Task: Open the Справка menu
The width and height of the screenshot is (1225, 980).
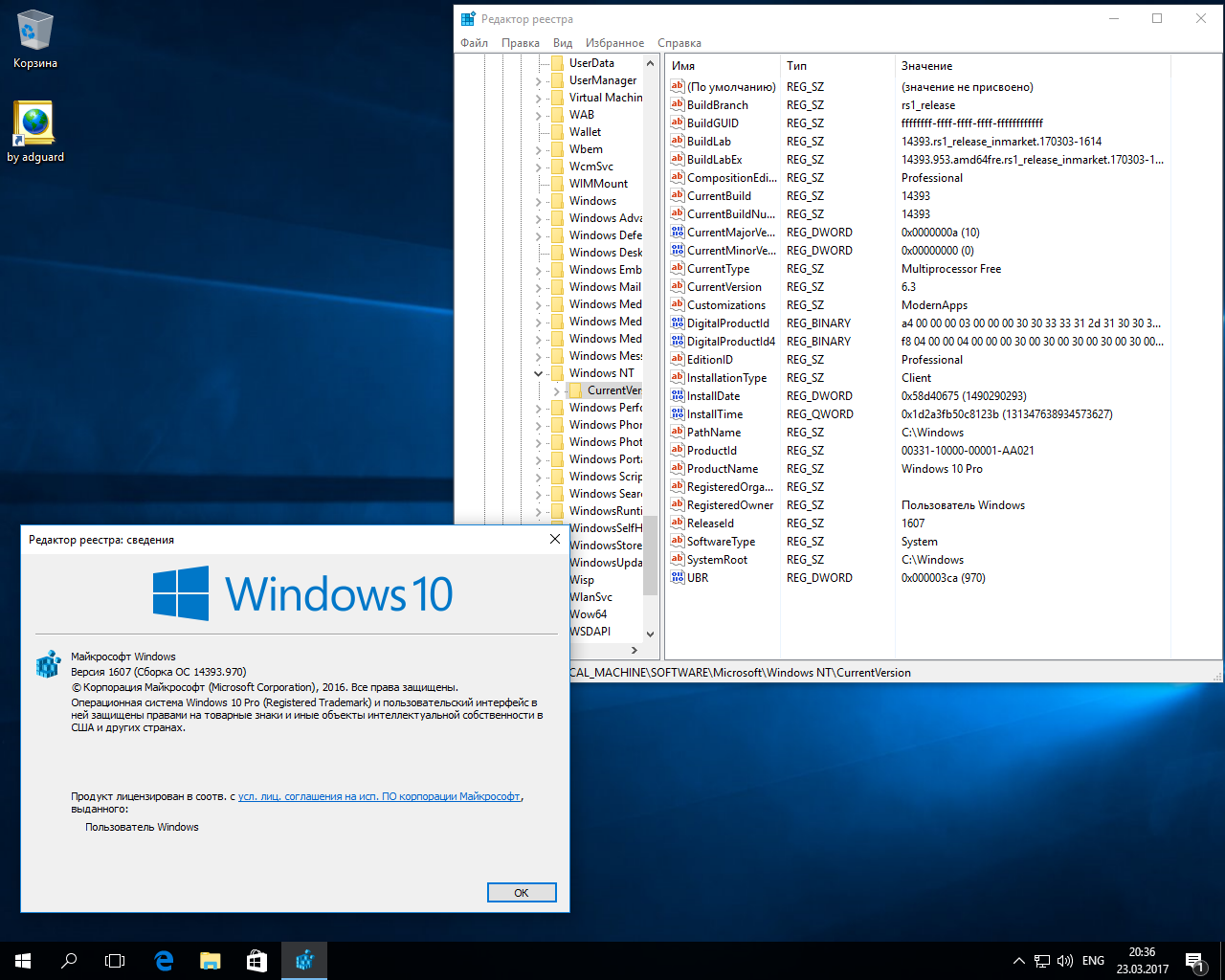Action: click(679, 43)
